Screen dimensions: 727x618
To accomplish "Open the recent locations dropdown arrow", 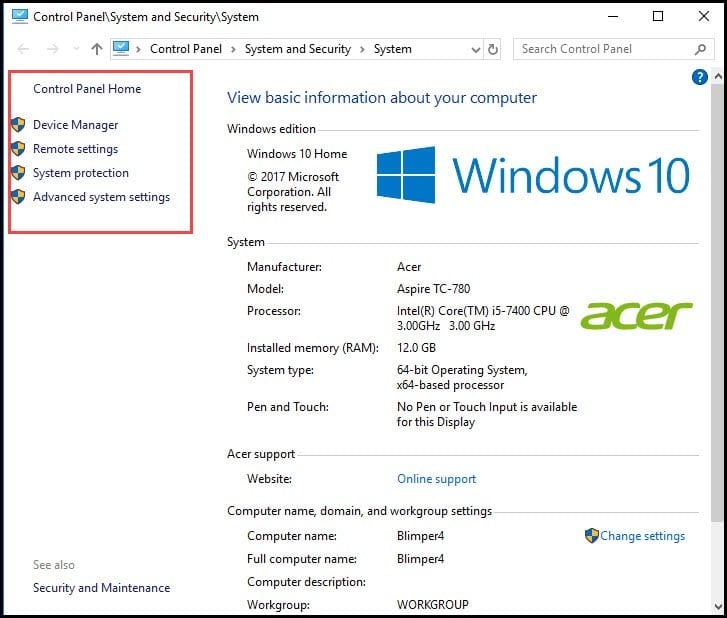I will click(x=76, y=49).
